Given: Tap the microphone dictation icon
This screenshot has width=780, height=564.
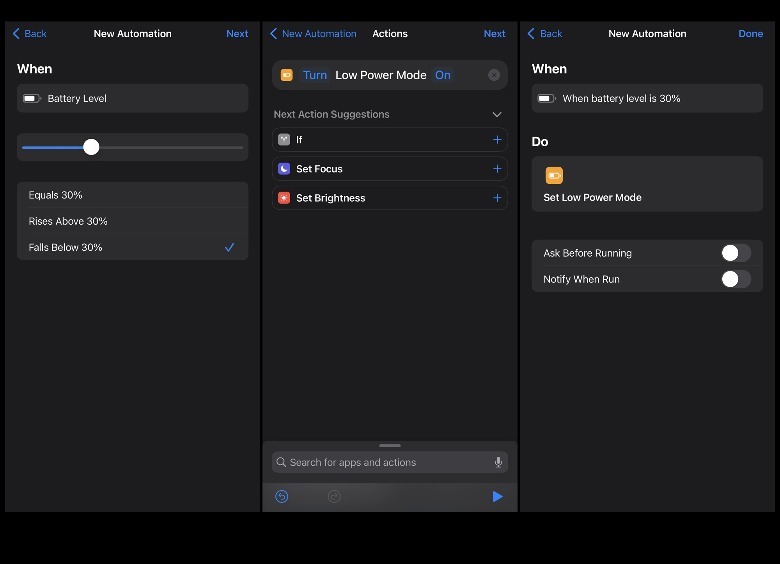Looking at the screenshot, I should [498, 463].
